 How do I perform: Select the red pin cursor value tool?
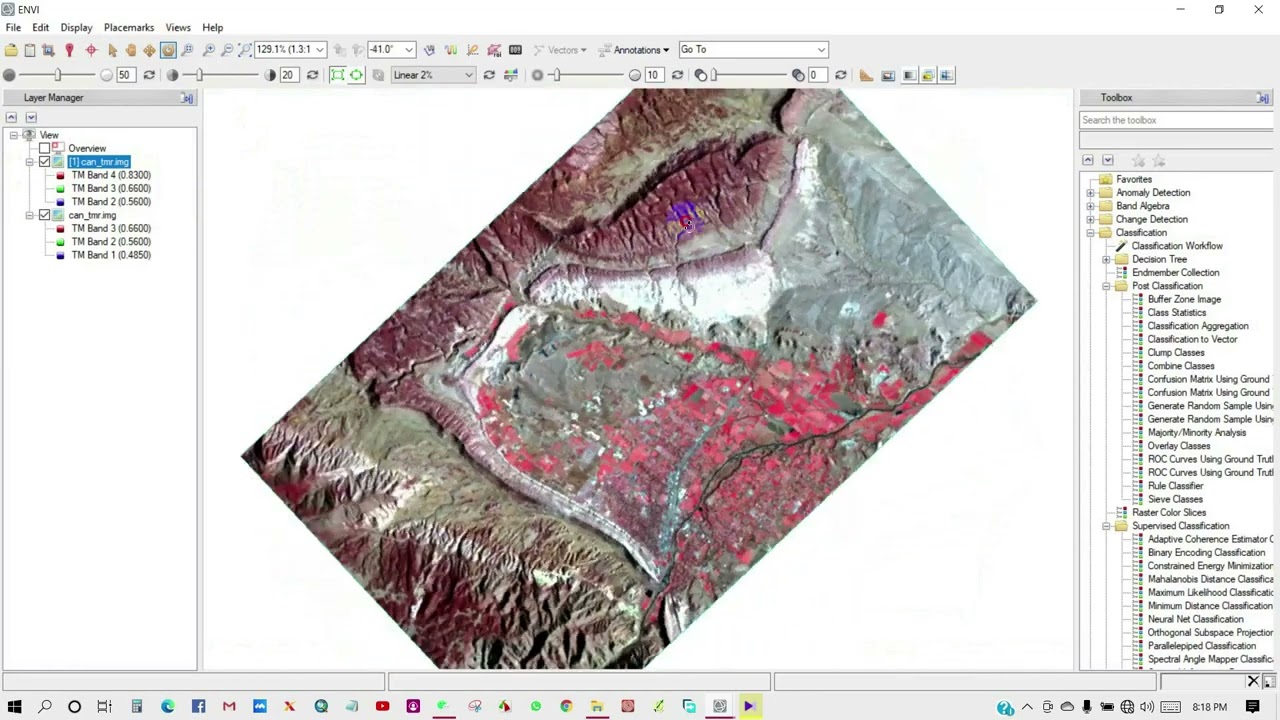pyautogui.click(x=69, y=49)
